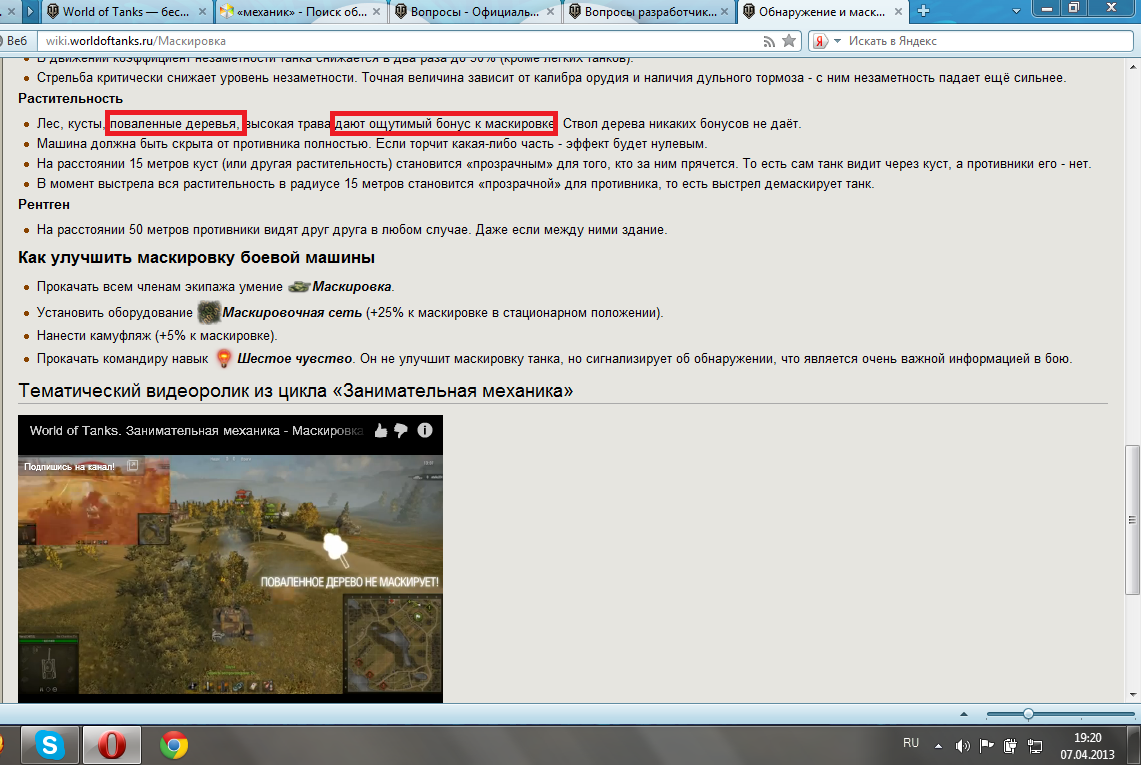1141x765 pixels.
Task: Close the 'Вопросы - Официаль...' tab
Action: tap(550, 12)
